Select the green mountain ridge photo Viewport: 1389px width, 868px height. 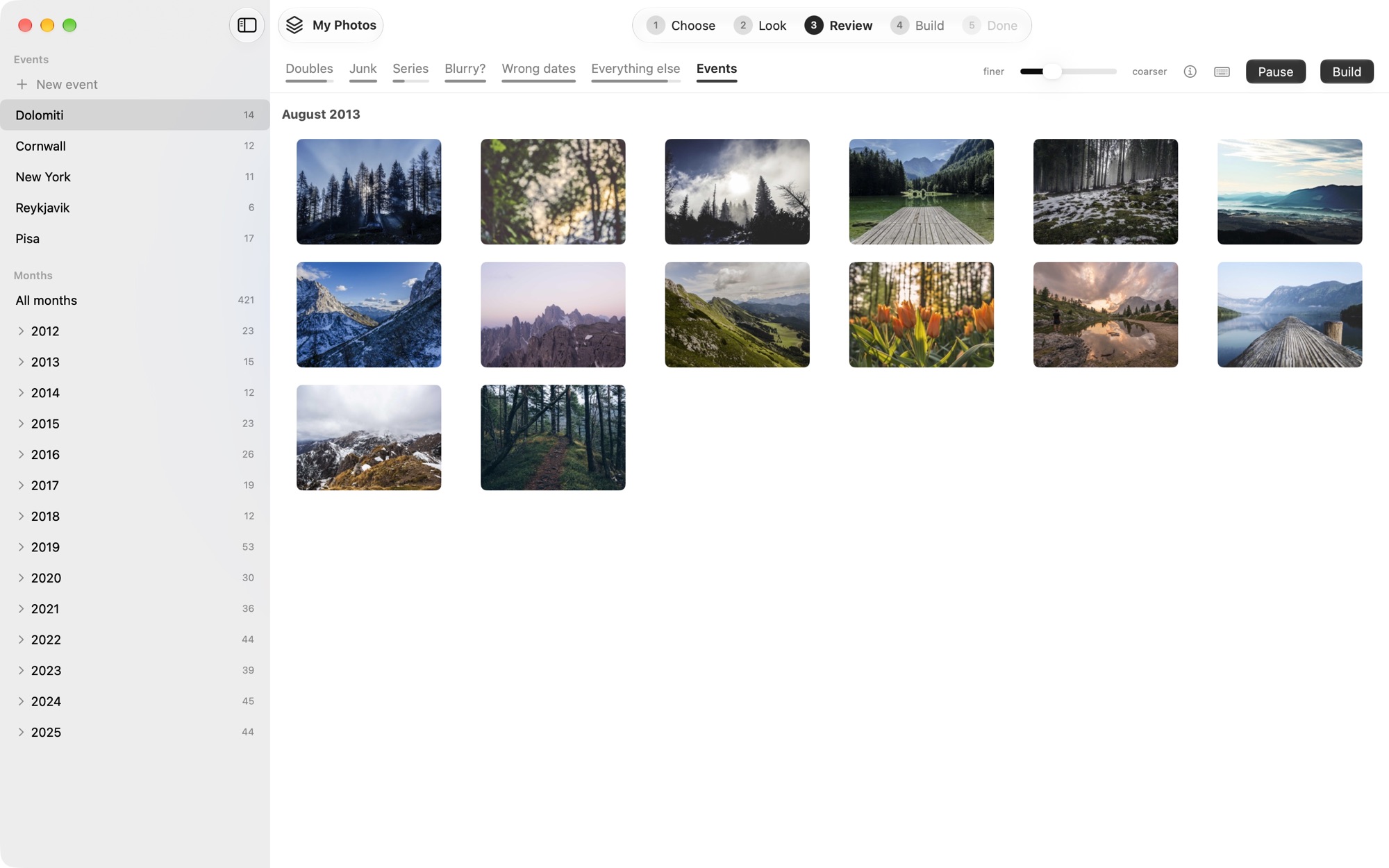(737, 315)
